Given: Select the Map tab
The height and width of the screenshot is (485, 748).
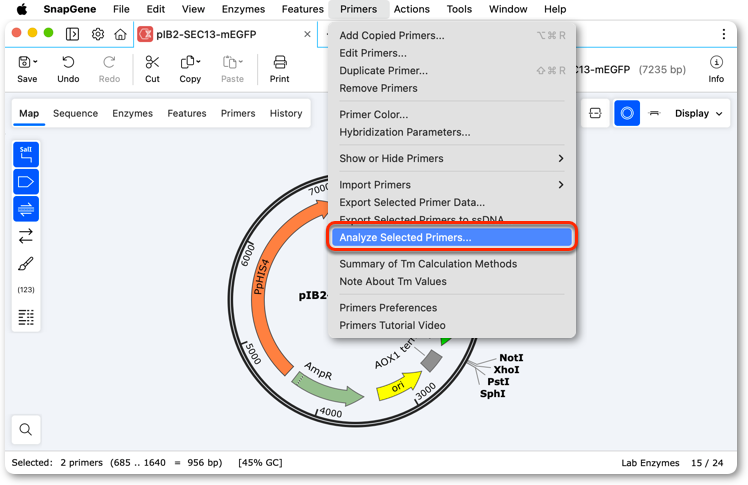Looking at the screenshot, I should click(x=29, y=114).
